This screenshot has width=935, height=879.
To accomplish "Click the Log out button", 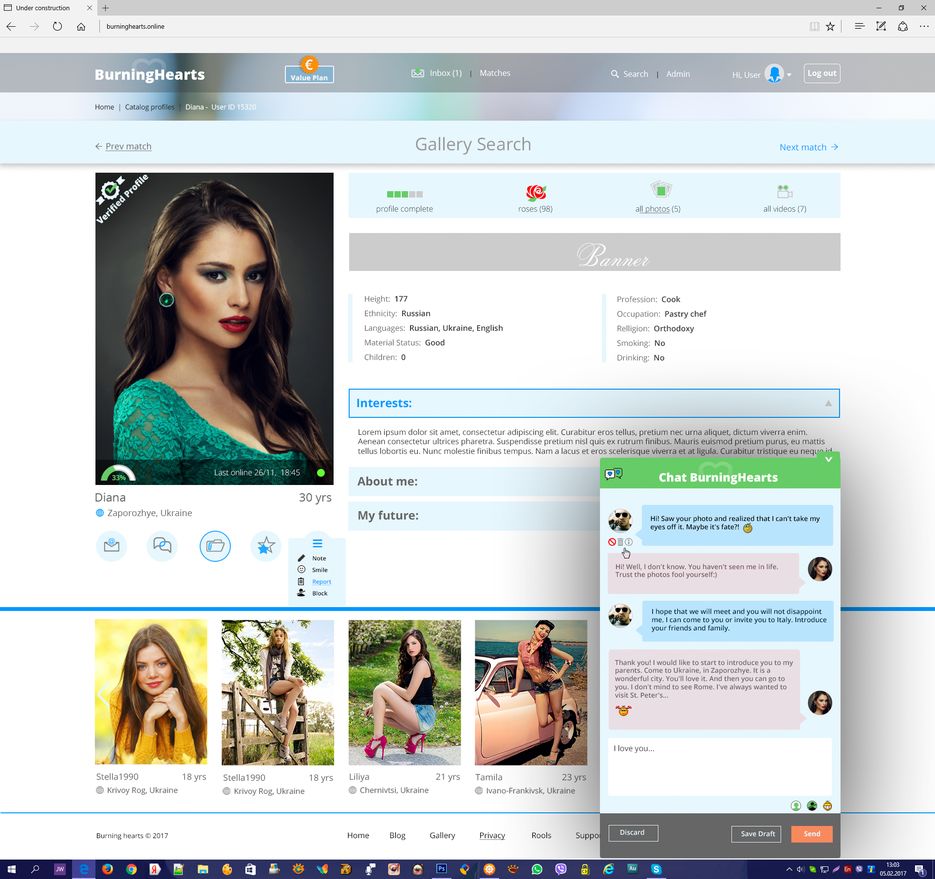I will 822,73.
